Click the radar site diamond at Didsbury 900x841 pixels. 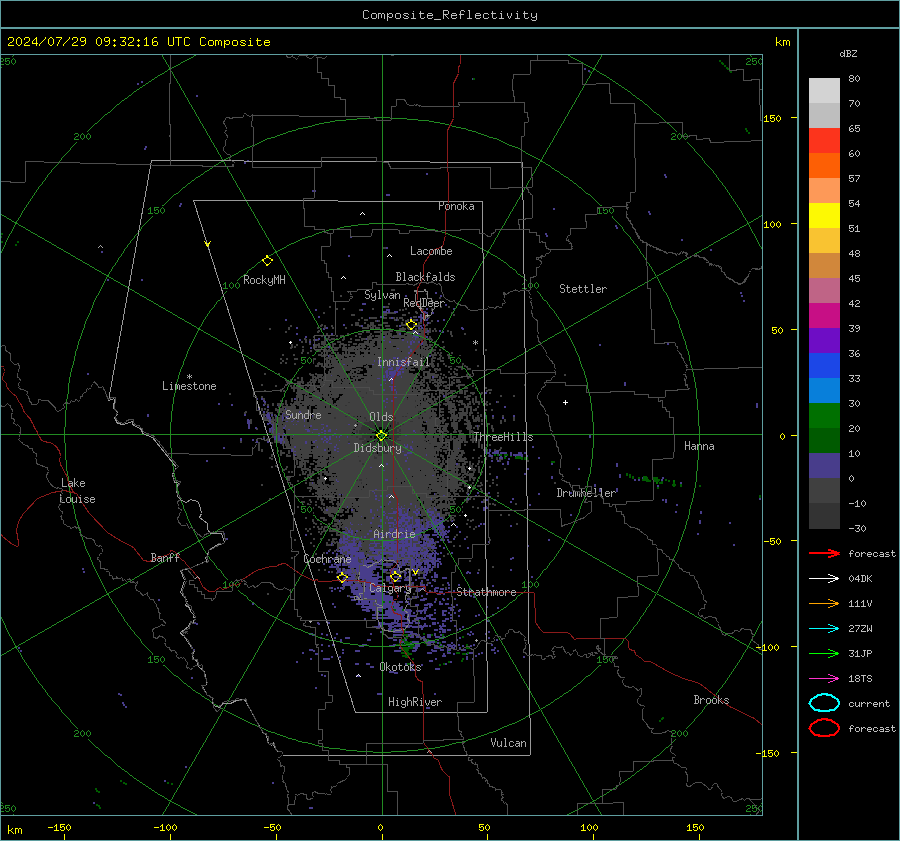[382, 436]
